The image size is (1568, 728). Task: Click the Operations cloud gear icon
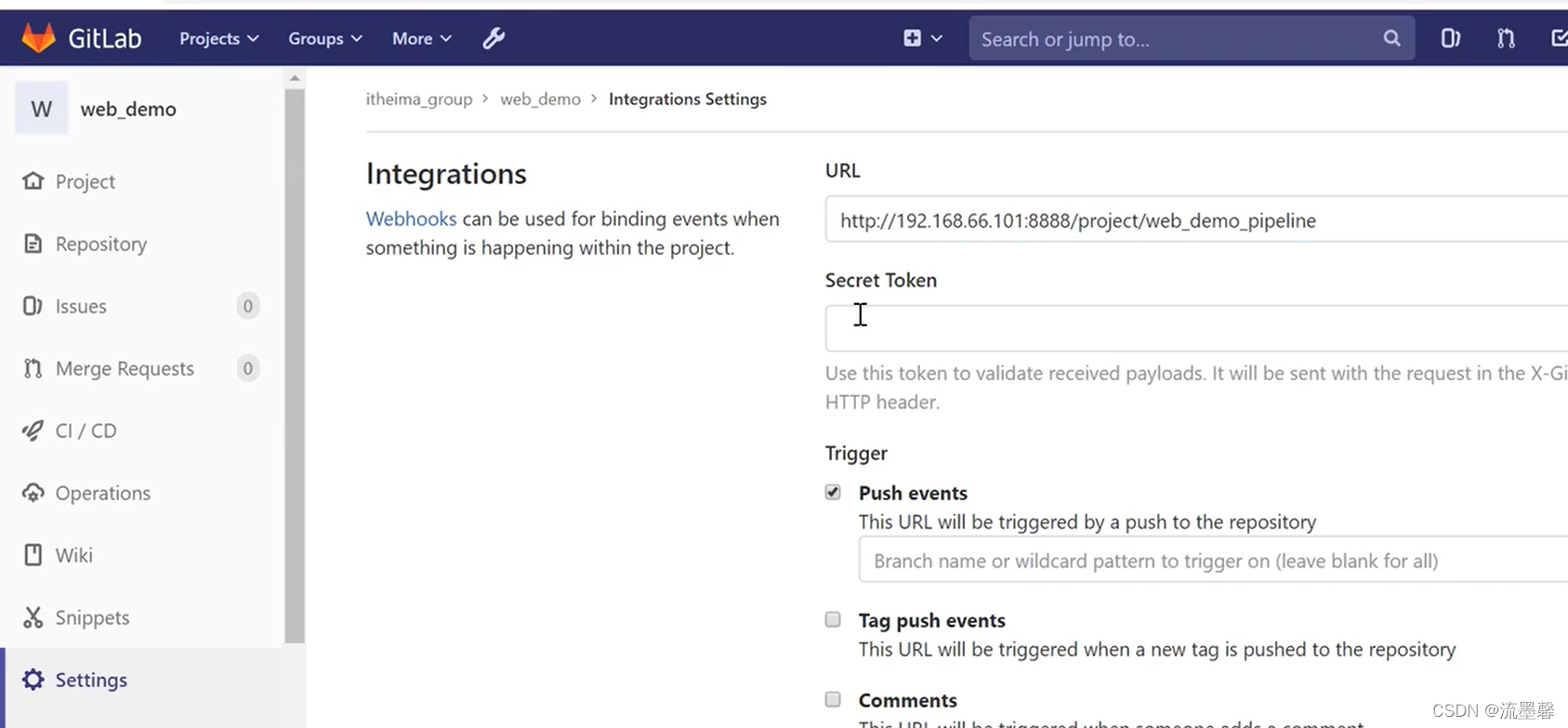tap(33, 493)
